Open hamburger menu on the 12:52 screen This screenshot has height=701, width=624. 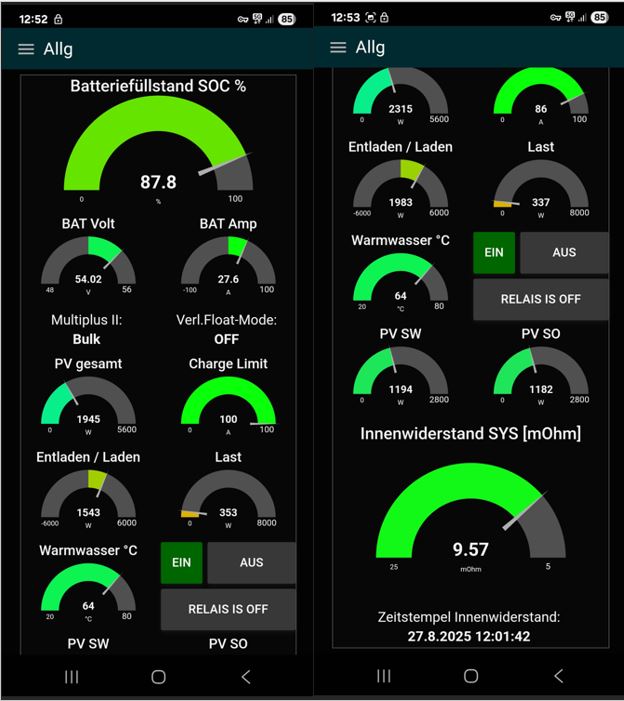tap(26, 49)
